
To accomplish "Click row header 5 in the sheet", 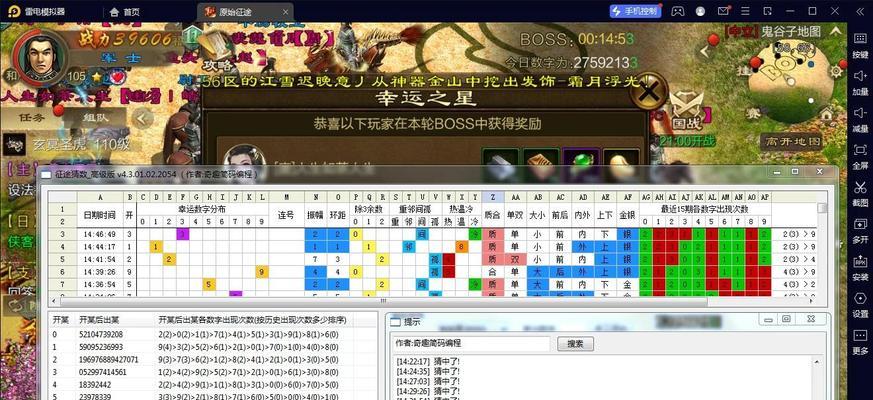I will (62, 259).
